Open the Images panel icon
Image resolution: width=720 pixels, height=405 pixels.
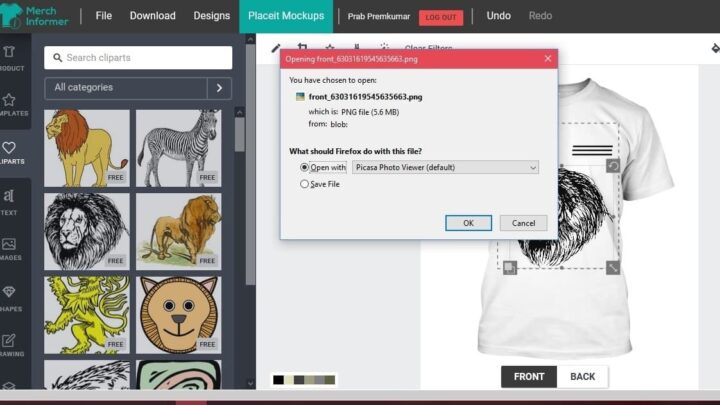pos(9,244)
